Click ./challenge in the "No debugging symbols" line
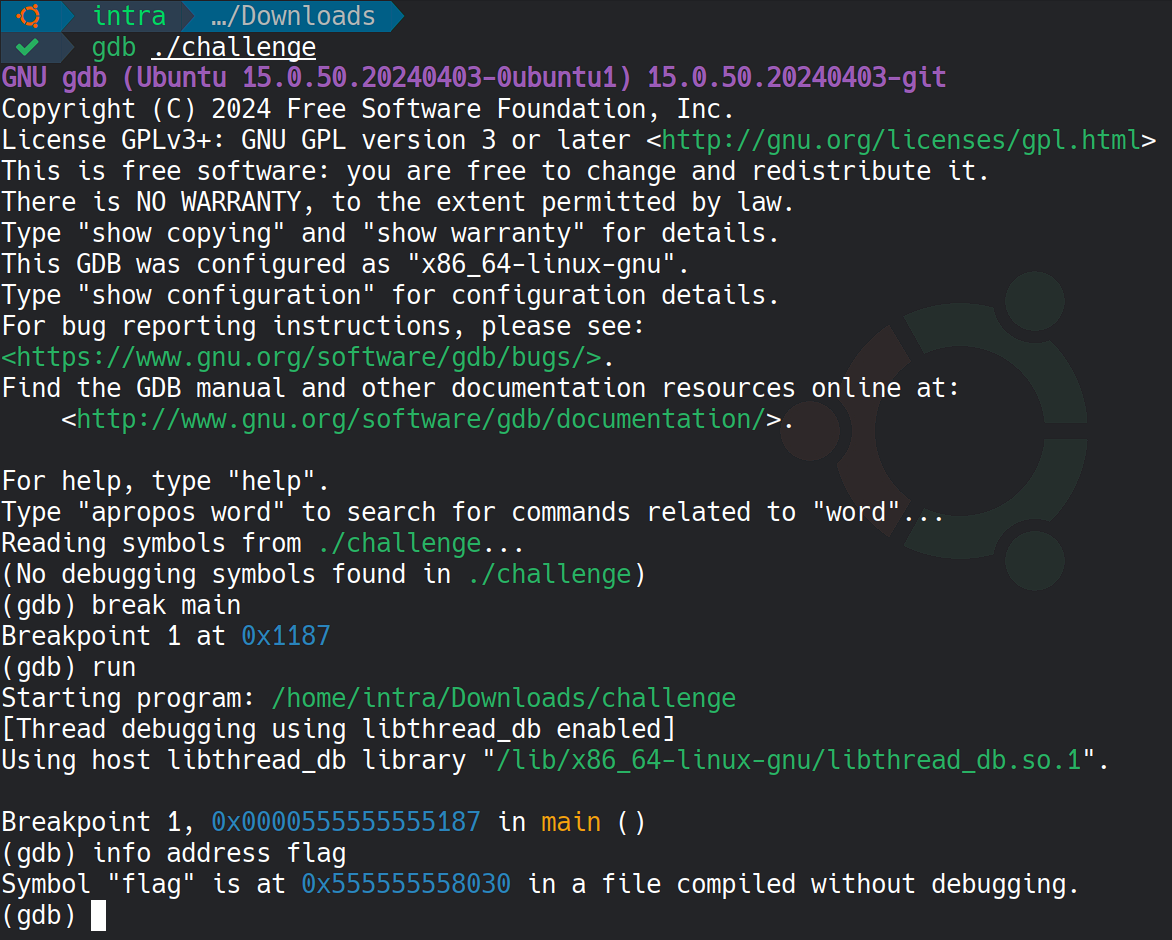1172x940 pixels. click(550, 574)
